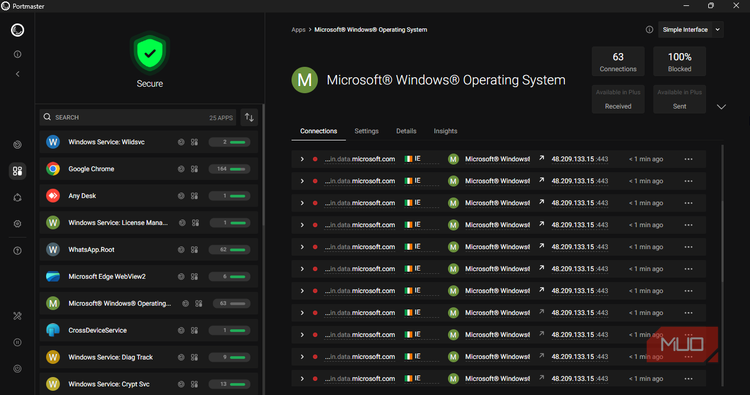
Task: Open the dashboard gauge icon in the sidebar
Action: 17,144
